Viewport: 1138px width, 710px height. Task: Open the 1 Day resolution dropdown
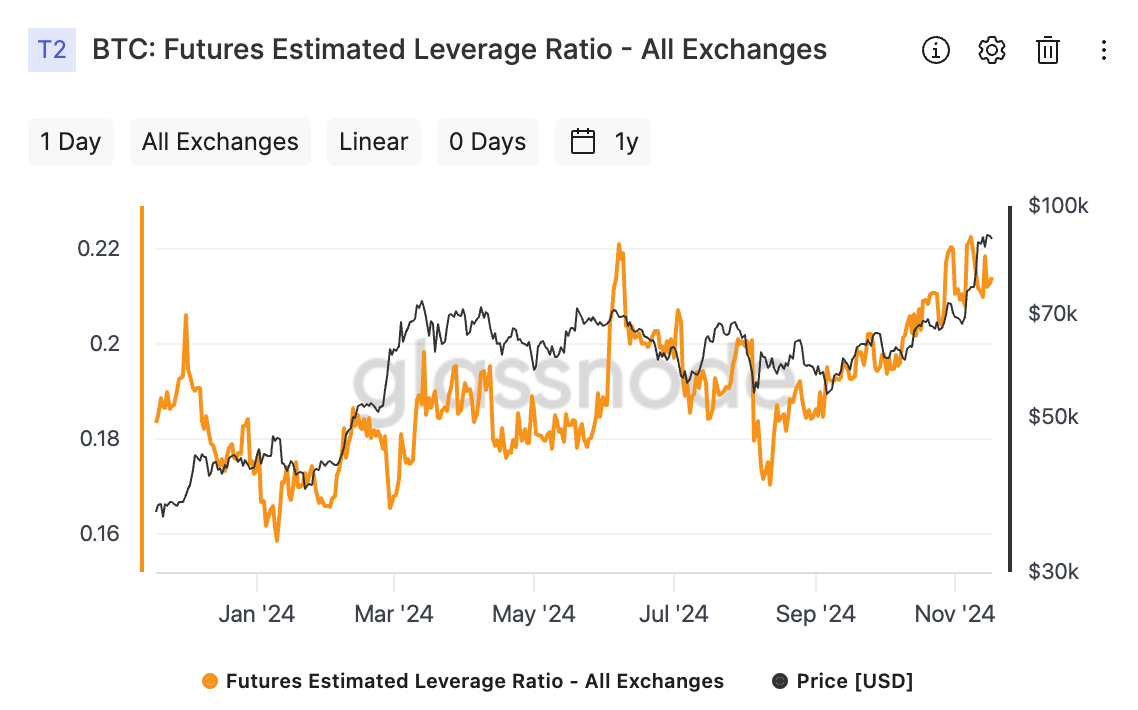[70, 142]
